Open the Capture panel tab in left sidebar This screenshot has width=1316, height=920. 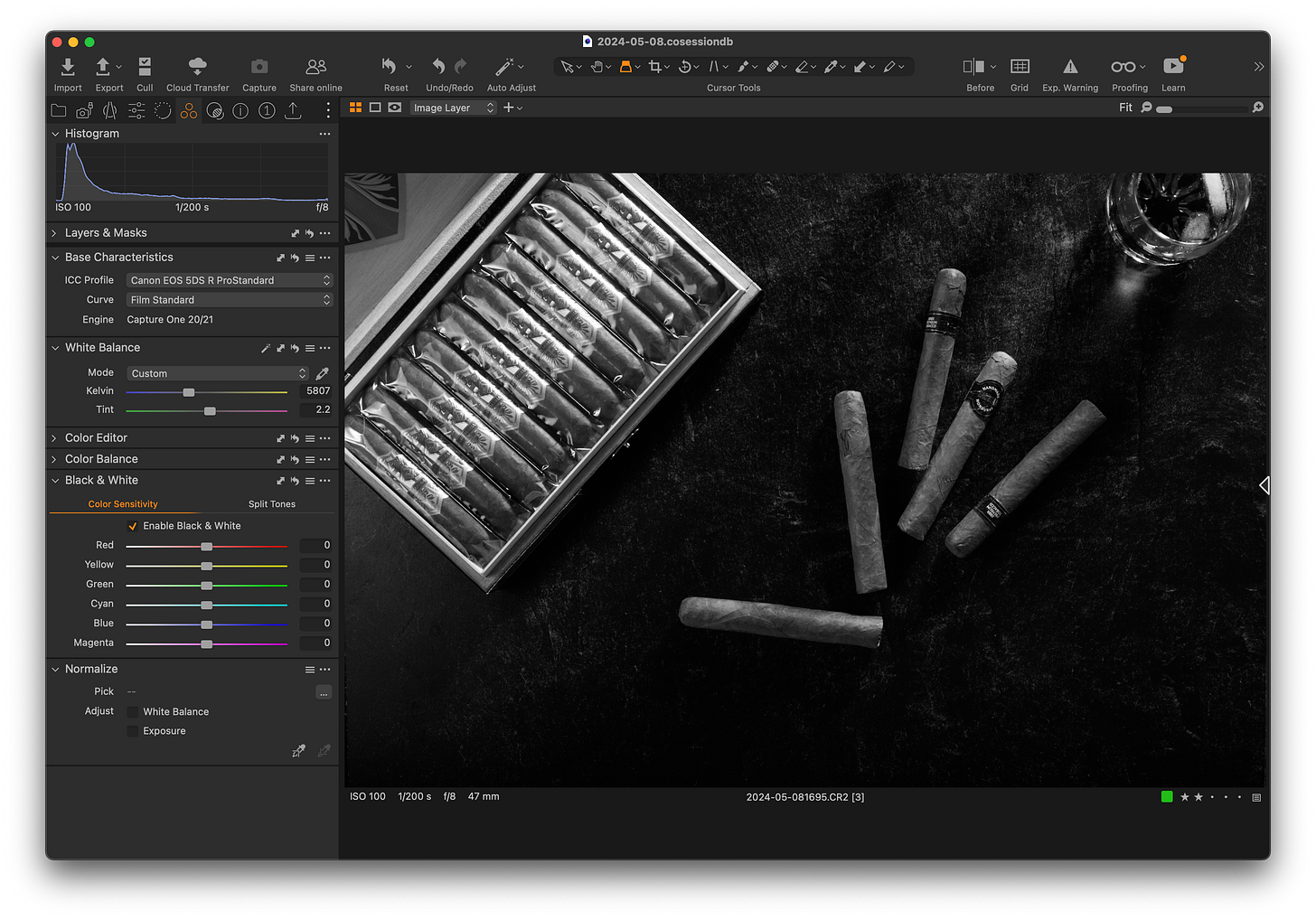pos(83,110)
